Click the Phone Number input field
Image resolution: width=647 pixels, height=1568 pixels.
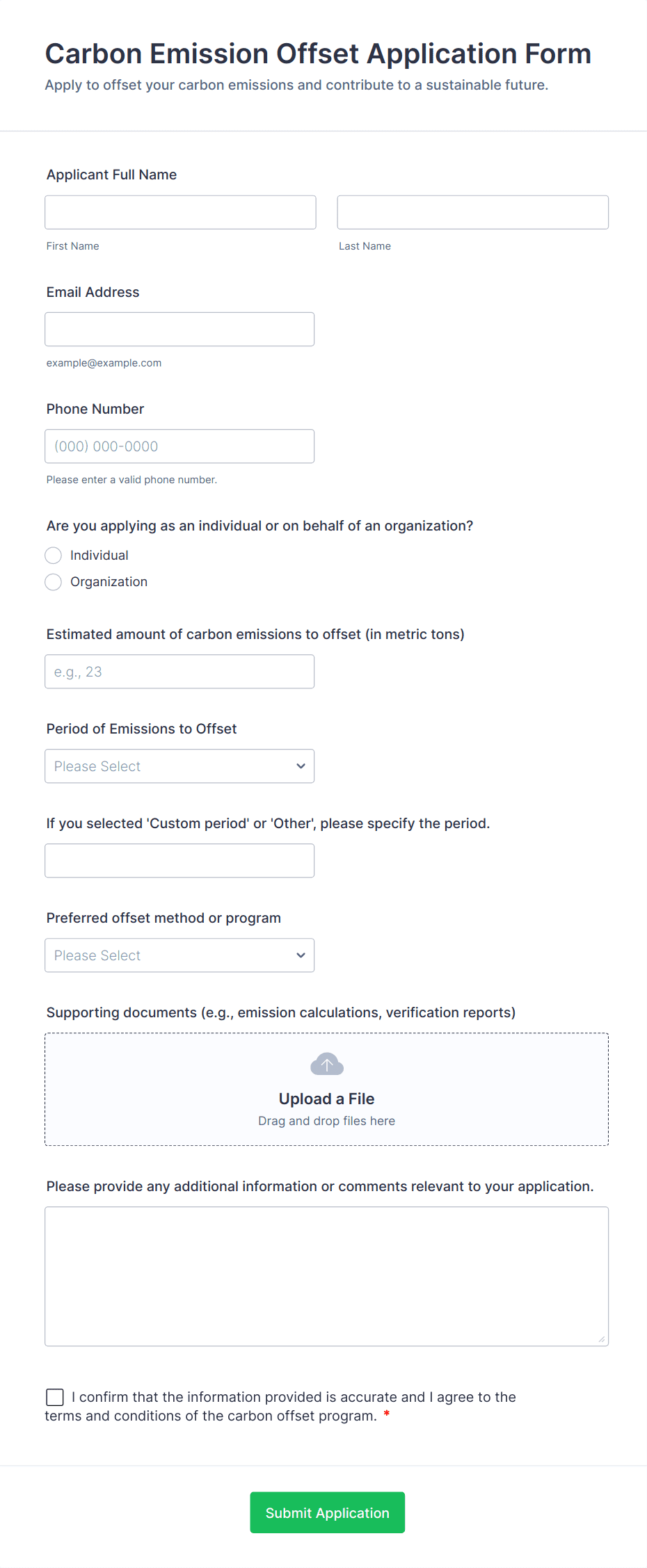click(179, 446)
